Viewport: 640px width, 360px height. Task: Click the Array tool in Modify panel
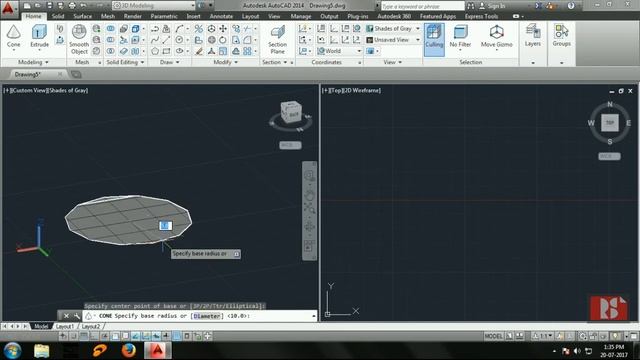tap(247, 51)
